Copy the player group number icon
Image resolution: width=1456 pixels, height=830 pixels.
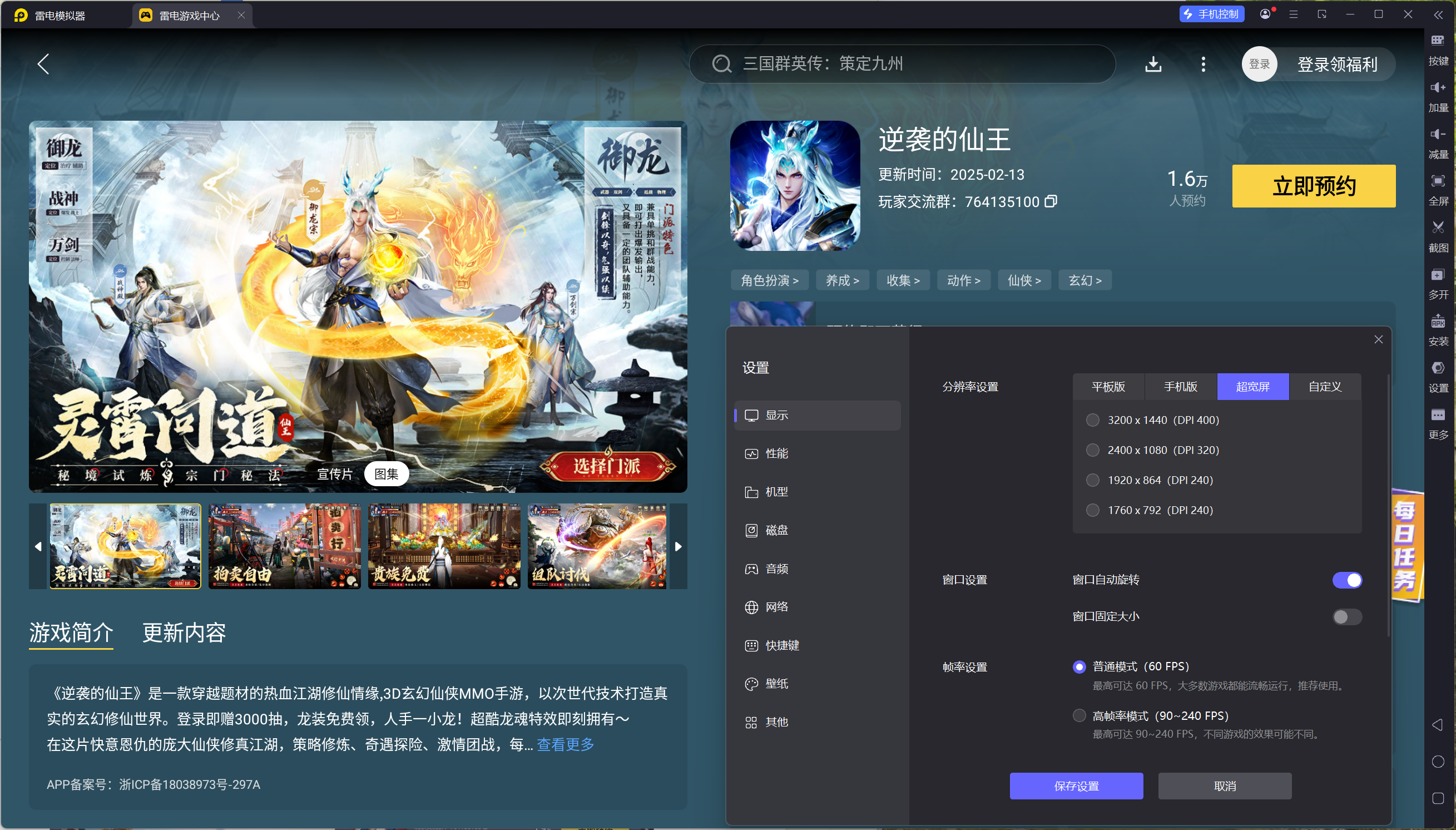[1051, 201]
